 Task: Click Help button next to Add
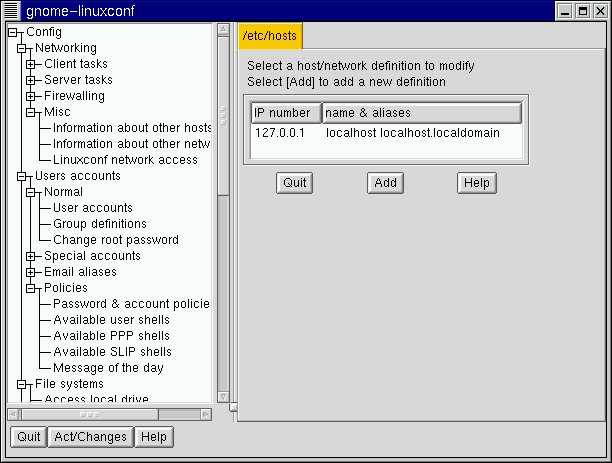tap(476, 183)
